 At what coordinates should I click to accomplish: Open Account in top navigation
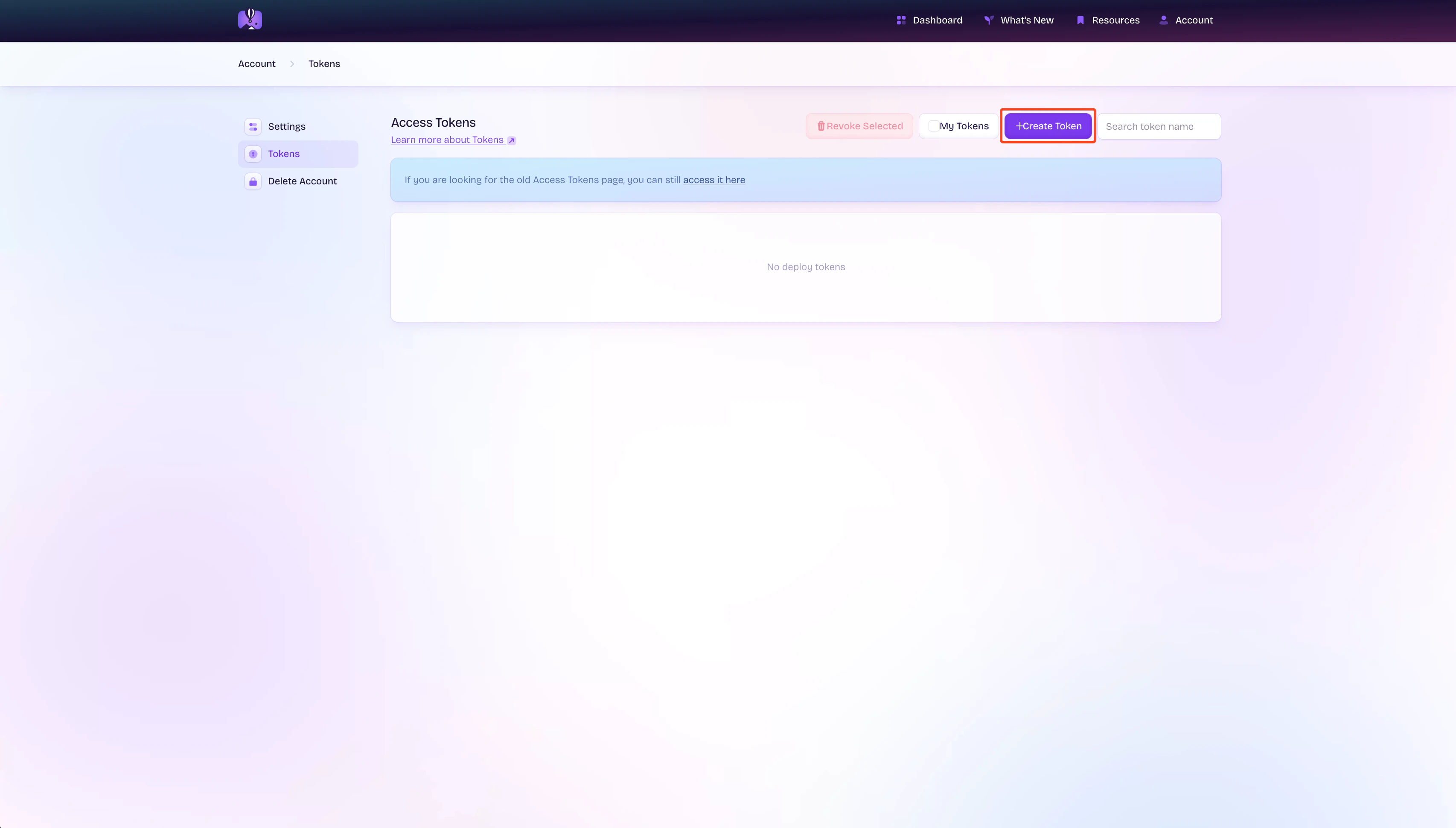click(1186, 20)
